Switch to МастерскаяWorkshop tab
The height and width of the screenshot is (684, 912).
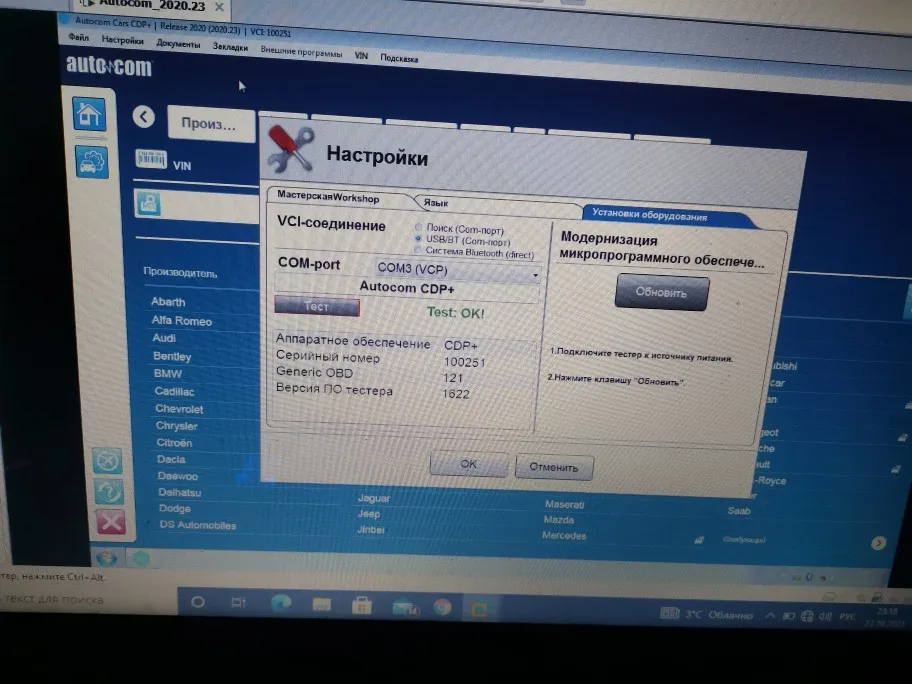tap(340, 197)
